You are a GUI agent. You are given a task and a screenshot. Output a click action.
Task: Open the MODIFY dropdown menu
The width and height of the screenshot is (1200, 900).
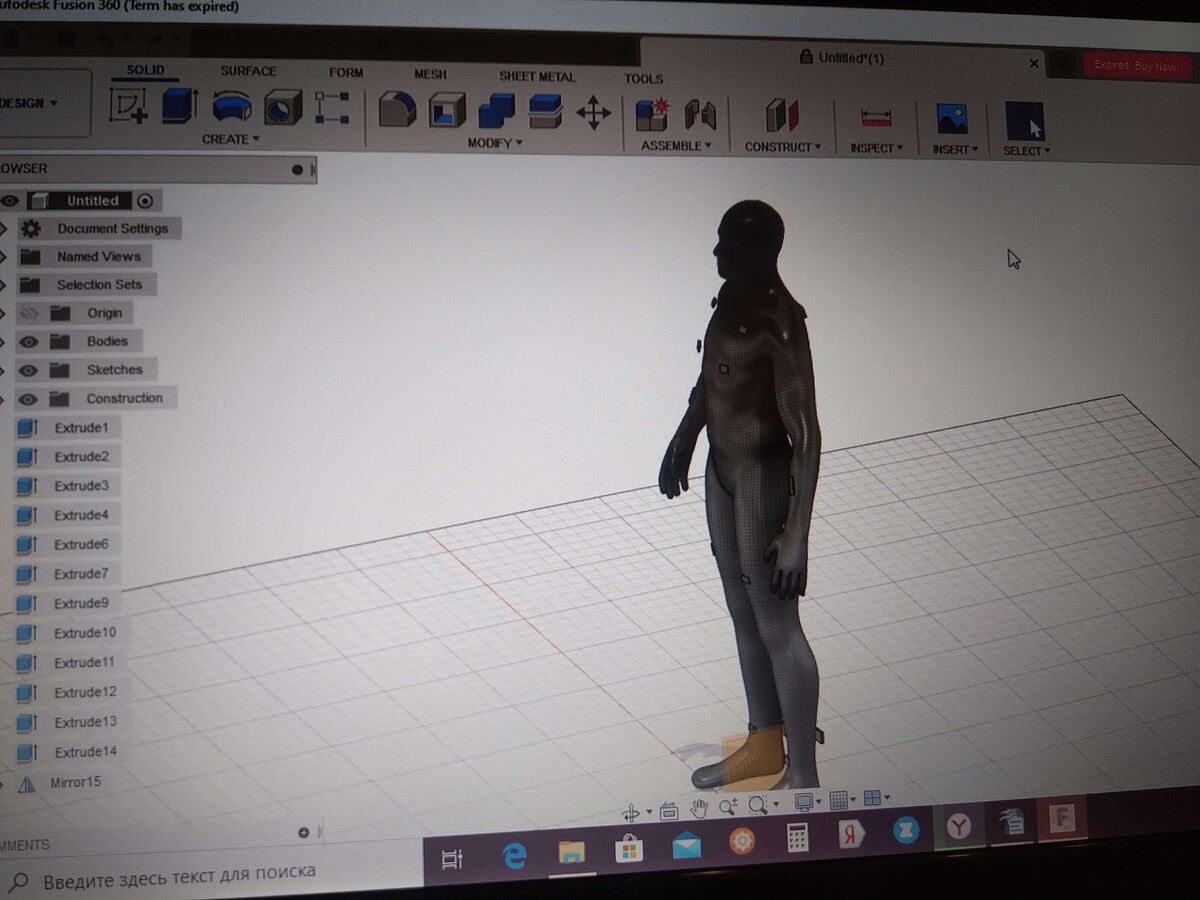coord(495,143)
